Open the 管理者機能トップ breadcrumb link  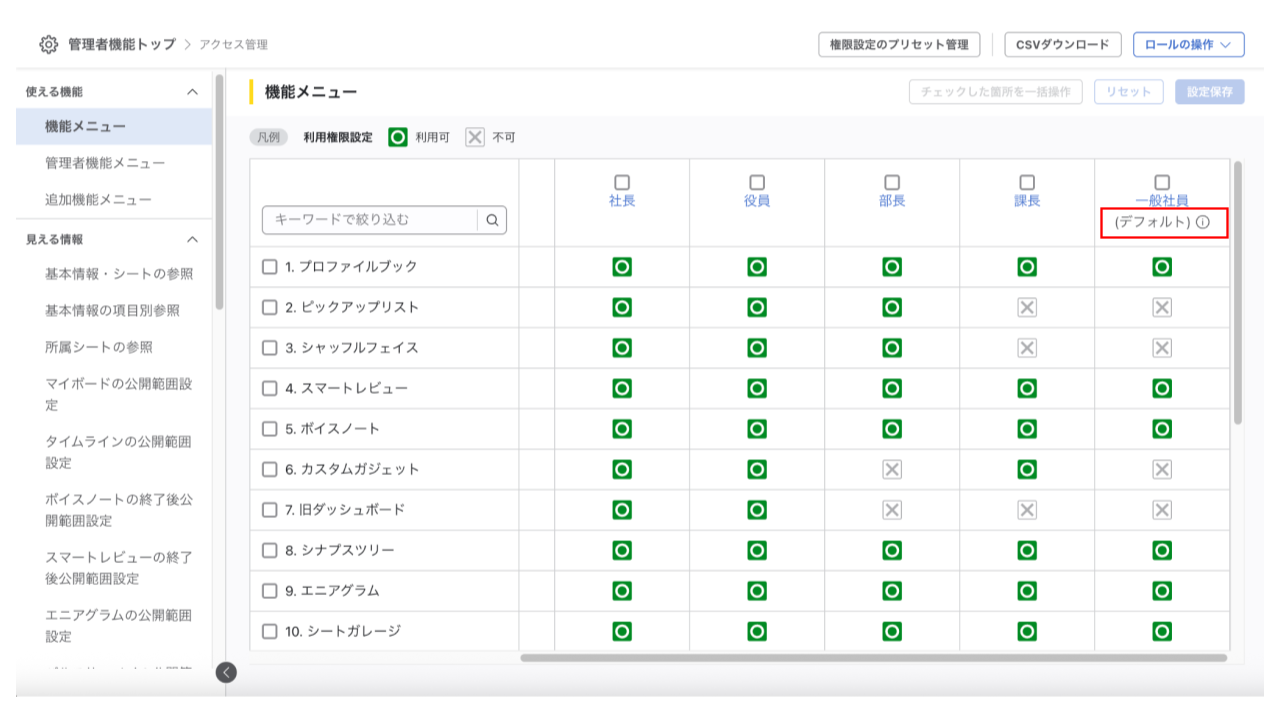tap(121, 45)
